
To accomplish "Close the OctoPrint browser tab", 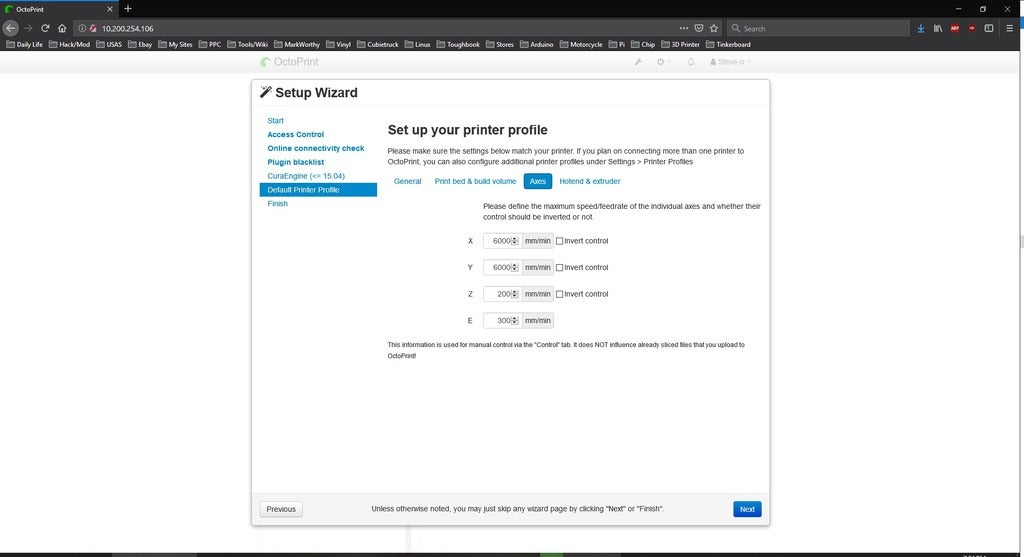I will coord(109,9).
